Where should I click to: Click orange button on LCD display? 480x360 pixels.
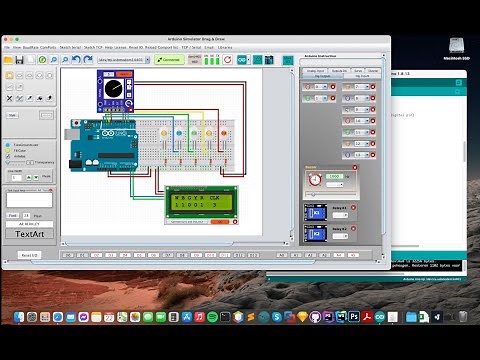[220, 222]
